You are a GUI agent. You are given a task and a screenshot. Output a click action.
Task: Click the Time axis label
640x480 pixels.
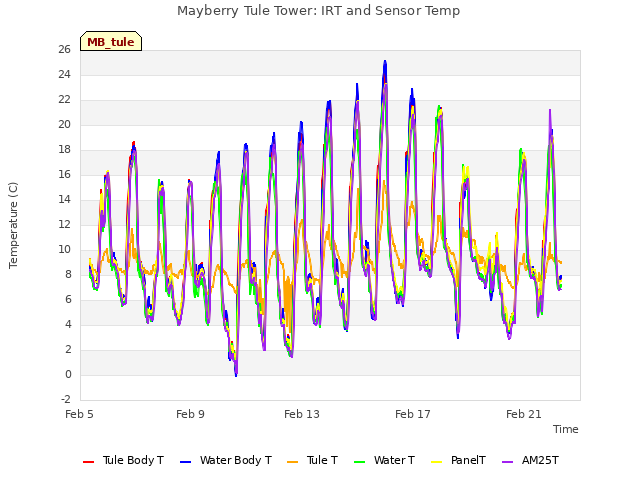pos(566,429)
